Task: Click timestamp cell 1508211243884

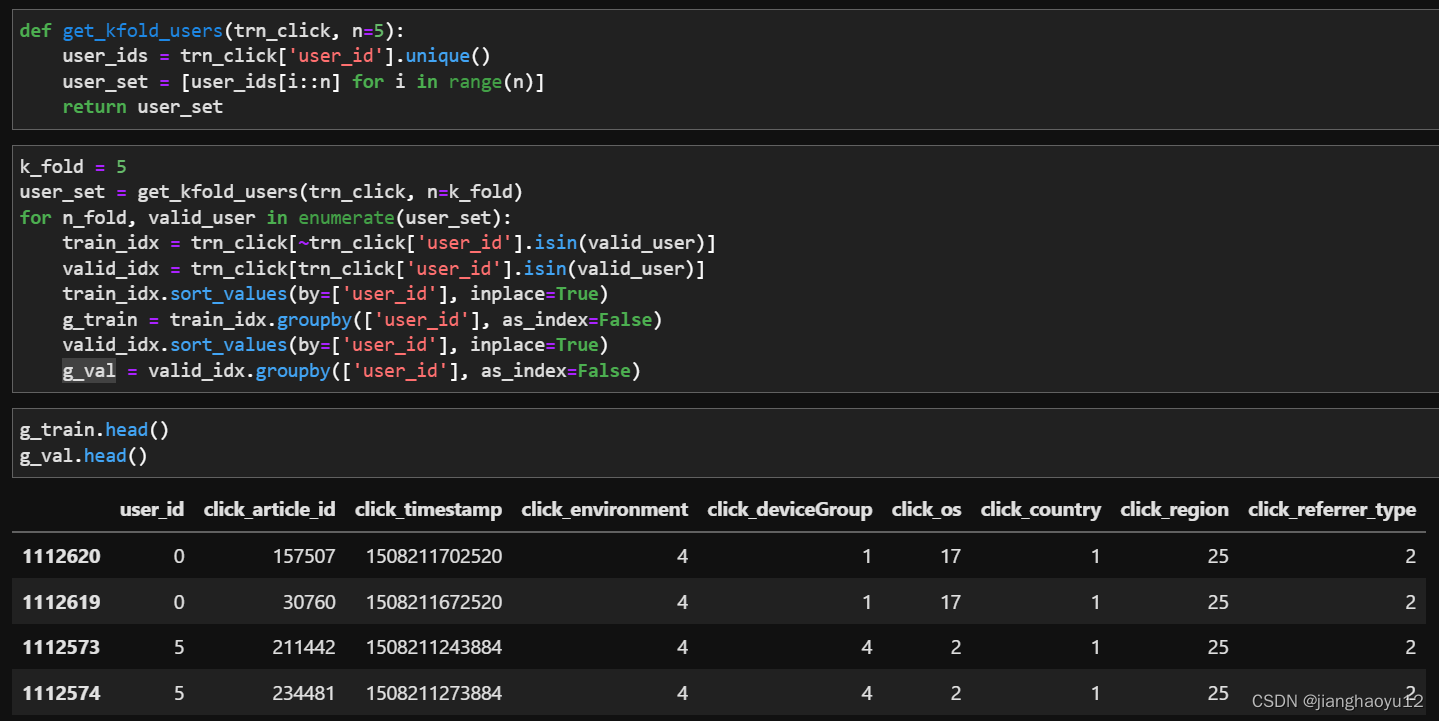Action: (x=434, y=648)
